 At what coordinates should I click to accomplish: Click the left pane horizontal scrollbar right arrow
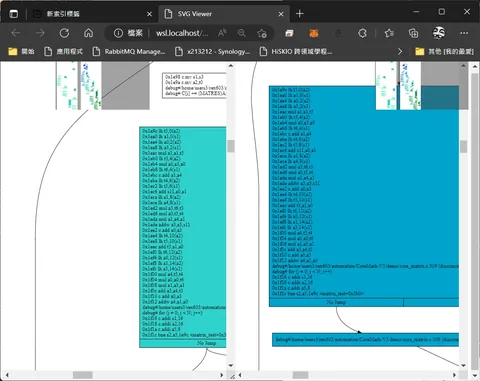(222, 375)
